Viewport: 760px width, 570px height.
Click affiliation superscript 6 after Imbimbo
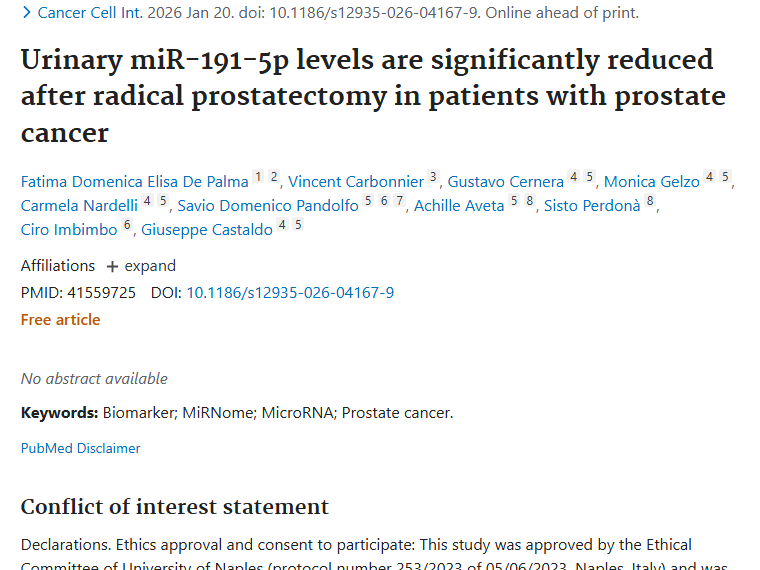pyautogui.click(x=127, y=225)
